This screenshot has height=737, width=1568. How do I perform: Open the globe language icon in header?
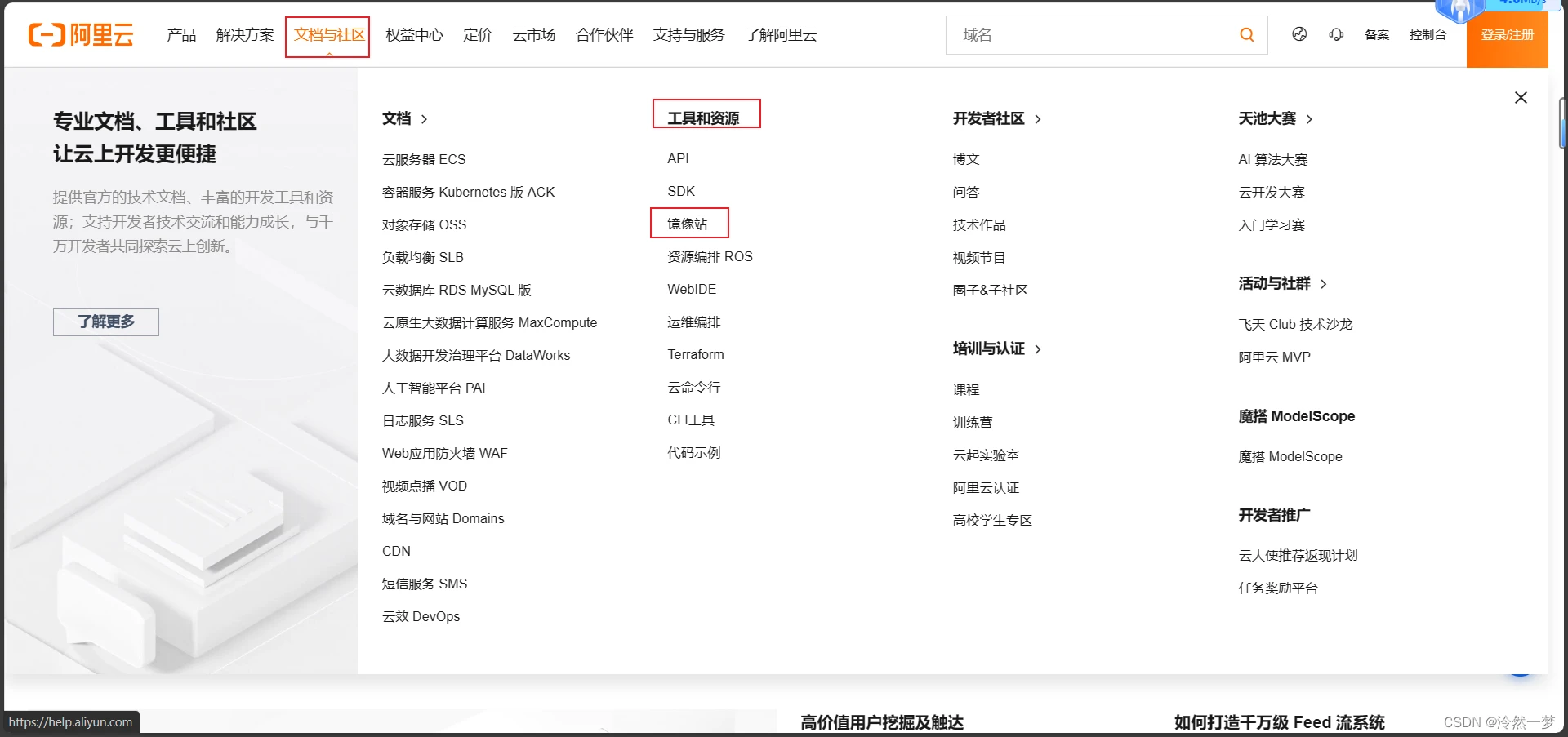click(1299, 34)
